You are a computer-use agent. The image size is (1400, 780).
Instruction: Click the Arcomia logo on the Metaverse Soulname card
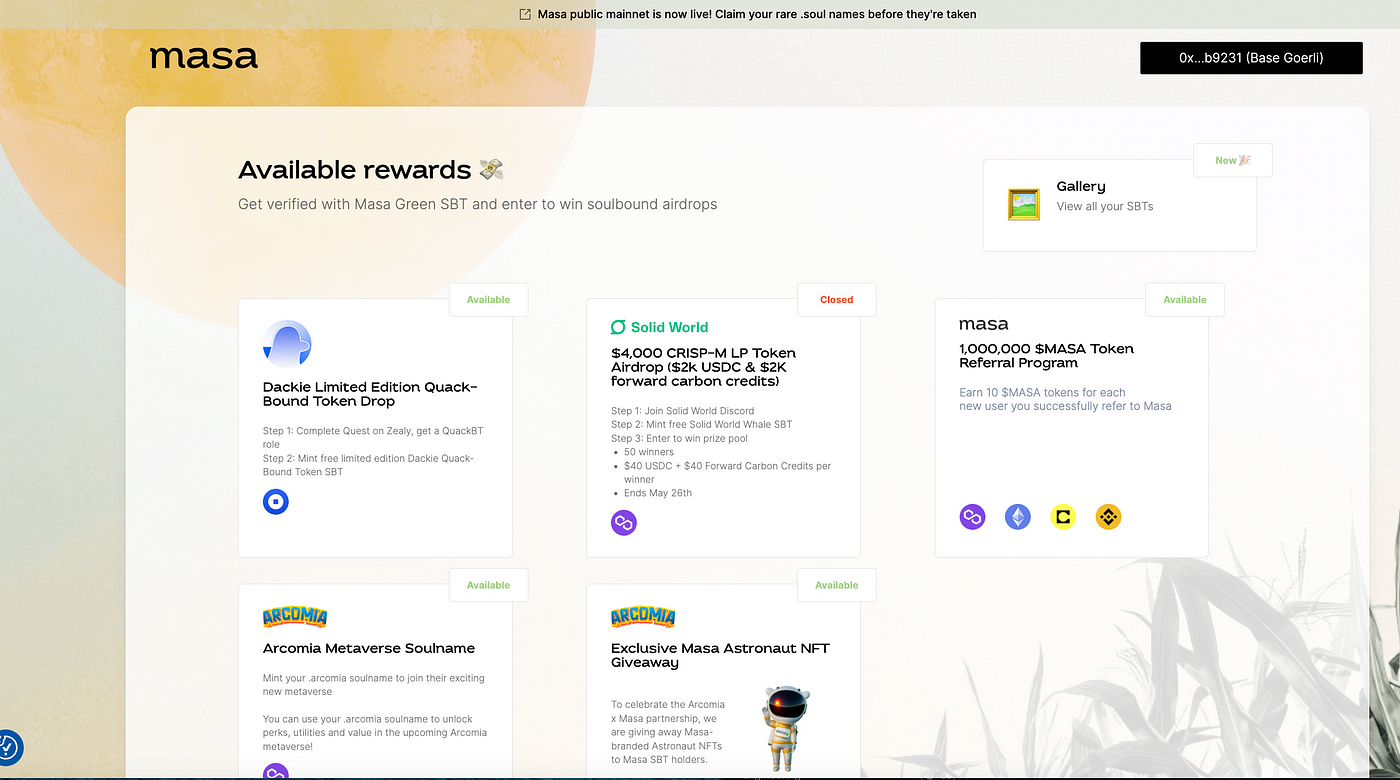295,617
